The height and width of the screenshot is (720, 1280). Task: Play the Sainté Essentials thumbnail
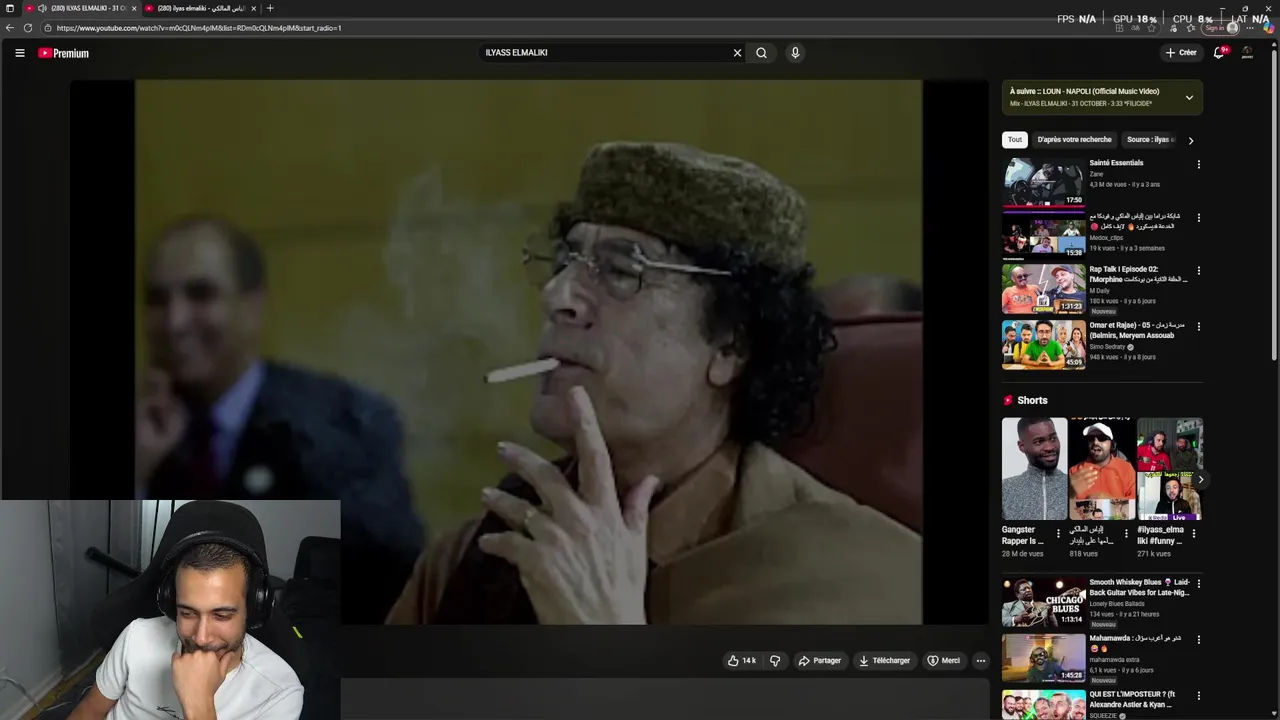coord(1044,182)
